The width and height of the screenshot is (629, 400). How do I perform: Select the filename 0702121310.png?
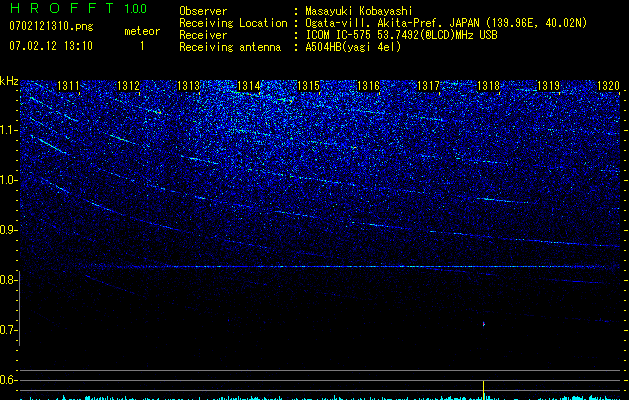[x=51, y=27]
